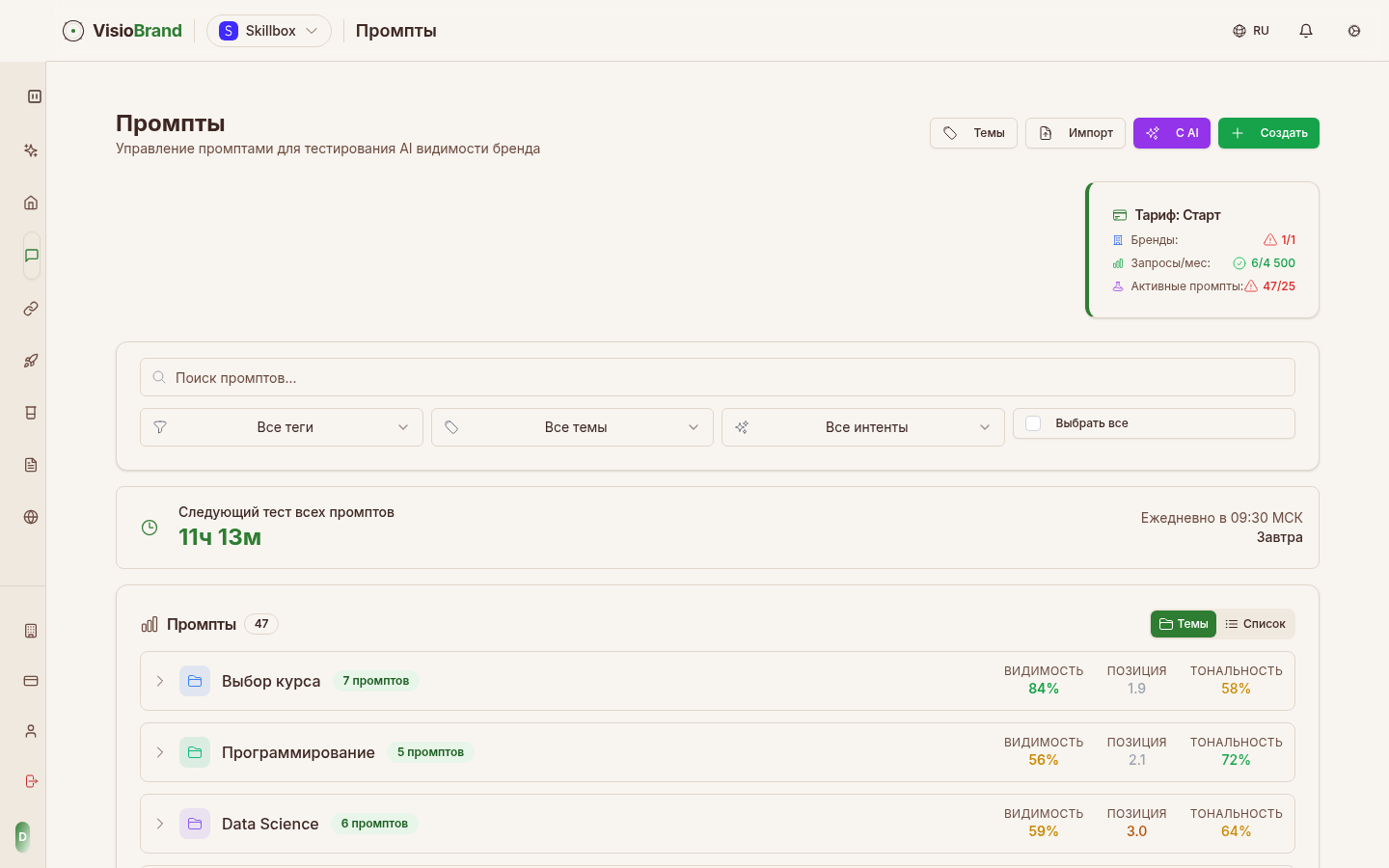Click the green 'Создать' button

click(1268, 133)
